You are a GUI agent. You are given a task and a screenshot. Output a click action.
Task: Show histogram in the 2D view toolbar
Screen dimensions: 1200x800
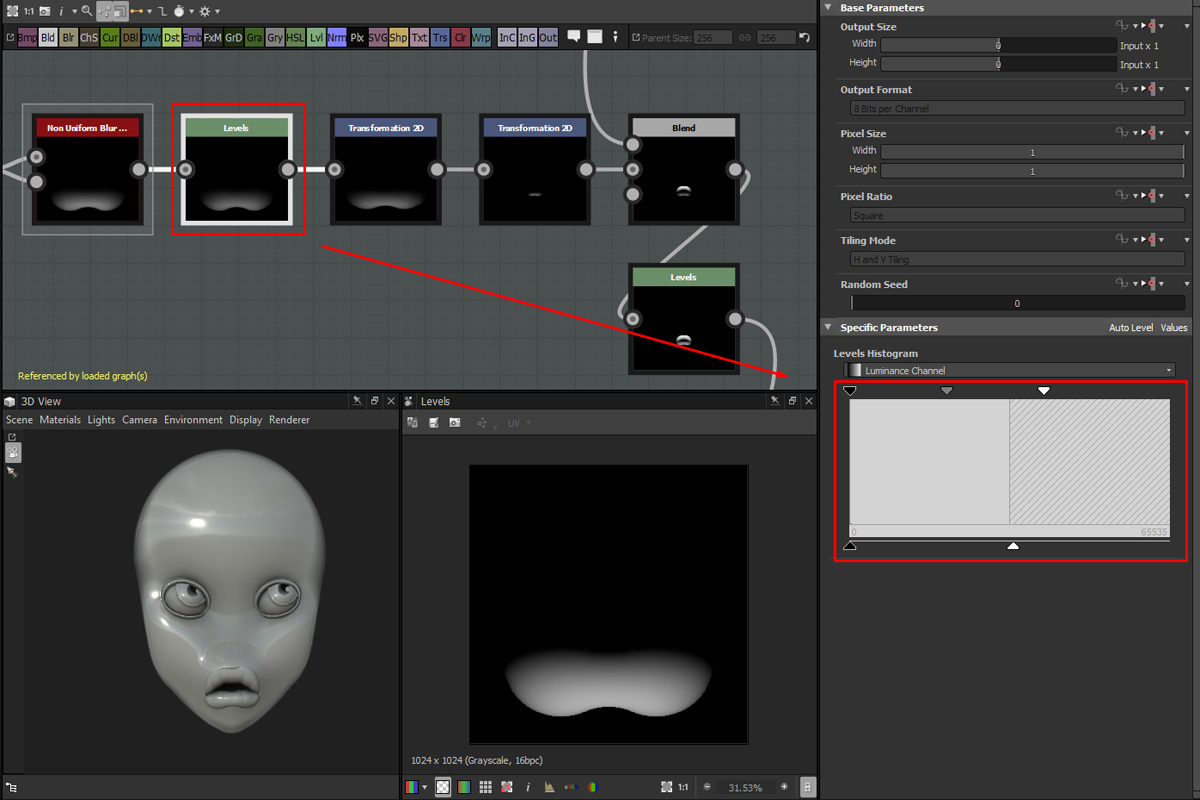pyautogui.click(x=548, y=787)
